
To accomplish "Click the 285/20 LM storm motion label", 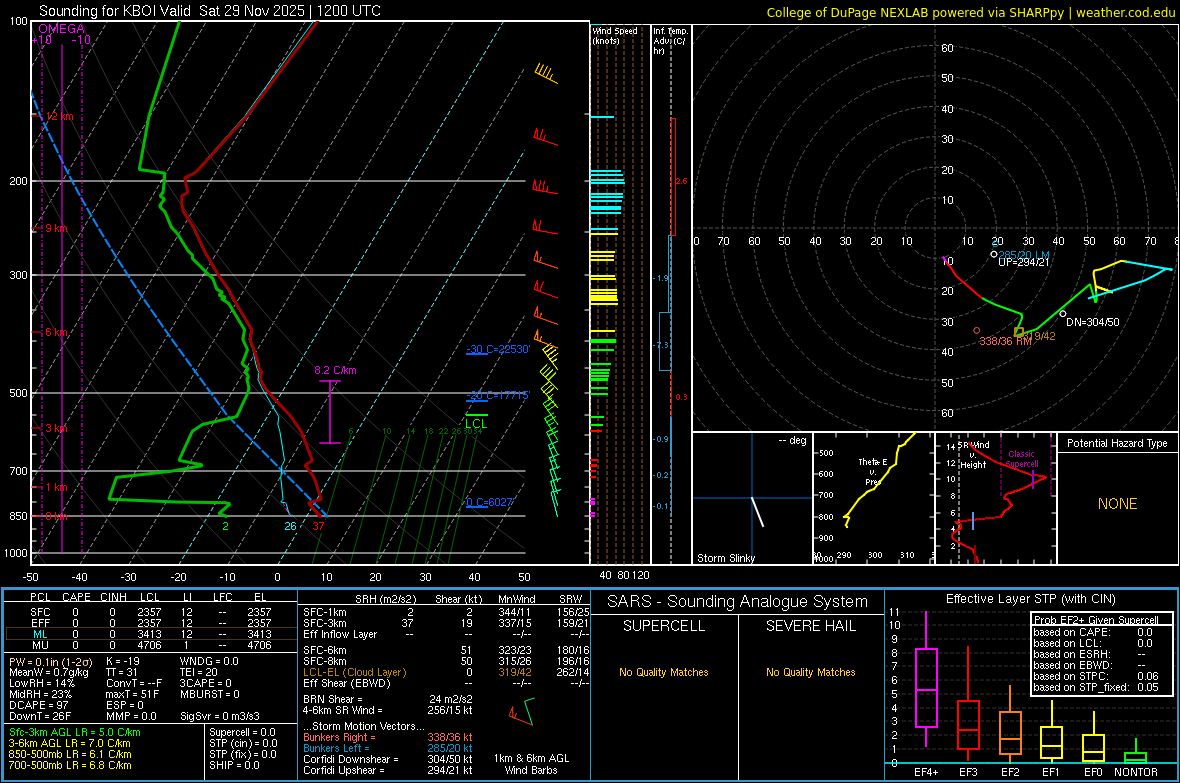I will click(1023, 254).
